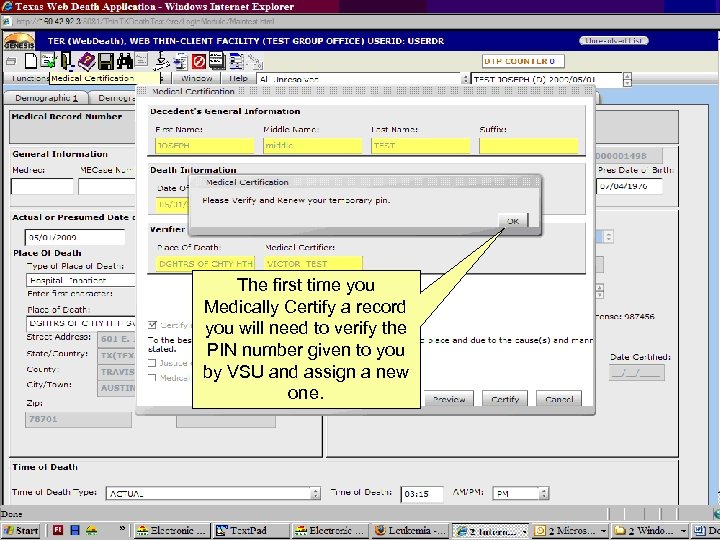This screenshot has height=540, width=720.
Task: Click the Medrec input field
Action: coord(42,186)
